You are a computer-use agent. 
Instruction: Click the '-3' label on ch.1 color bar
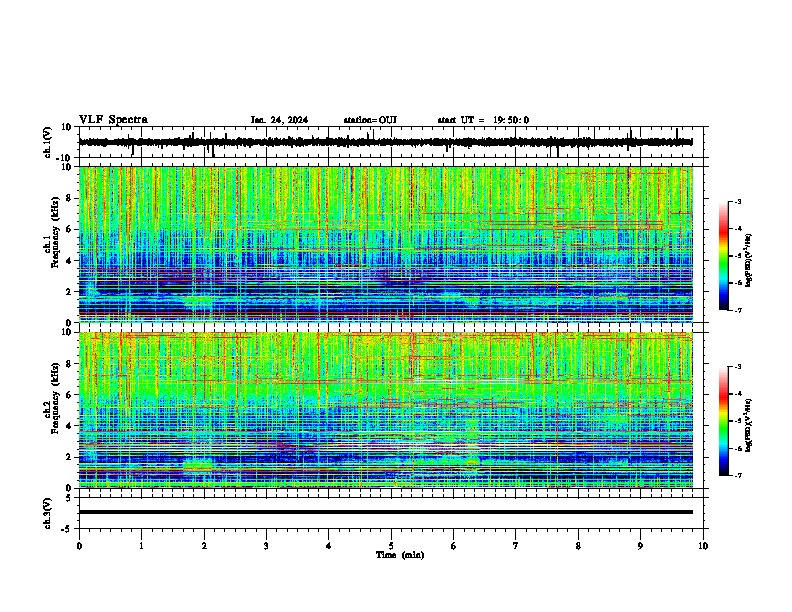737,201
